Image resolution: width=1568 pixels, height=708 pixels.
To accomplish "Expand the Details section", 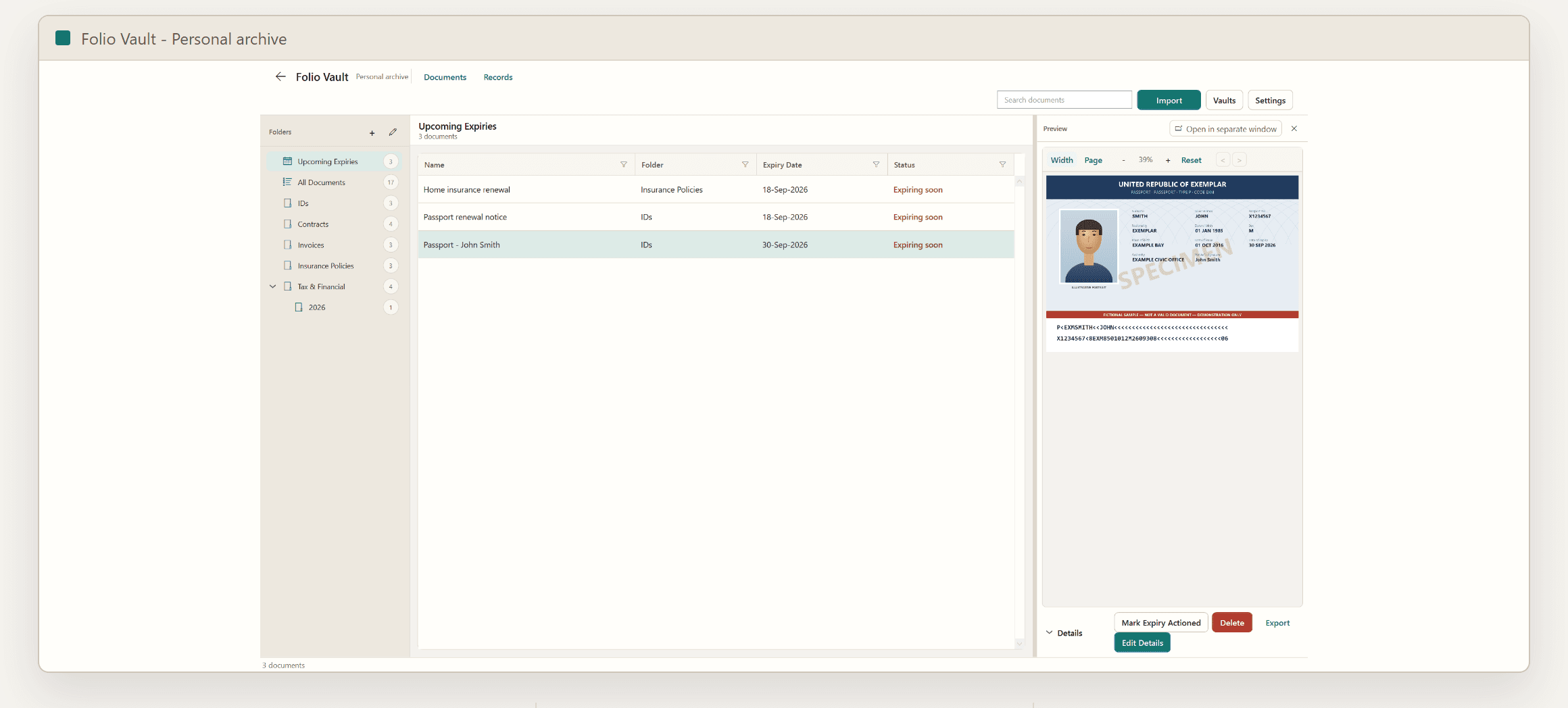I will pos(1050,633).
